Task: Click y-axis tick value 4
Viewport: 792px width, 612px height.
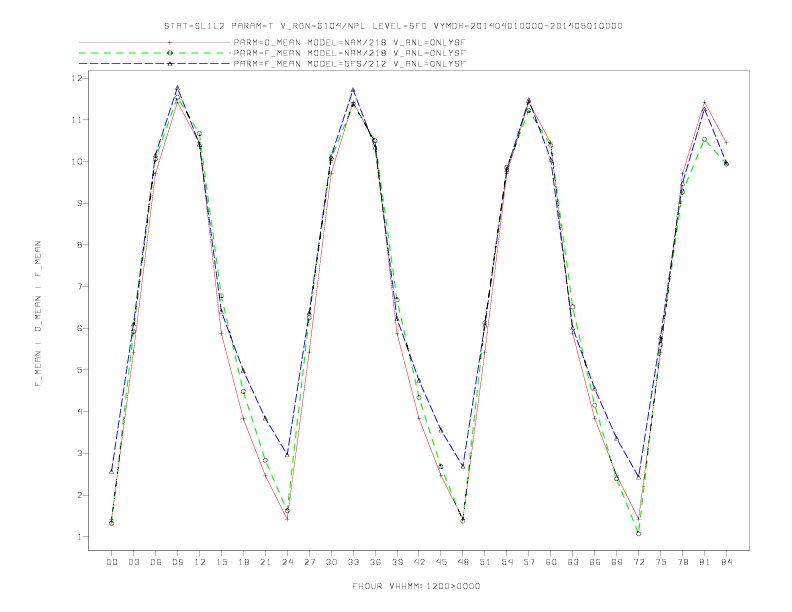Action: click(x=79, y=412)
